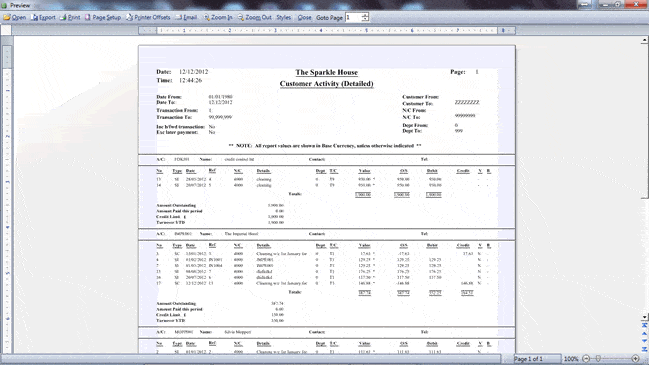Image resolution: width=649 pixels, height=365 pixels.
Task: Go to previous page arrow
Action: coord(644,334)
